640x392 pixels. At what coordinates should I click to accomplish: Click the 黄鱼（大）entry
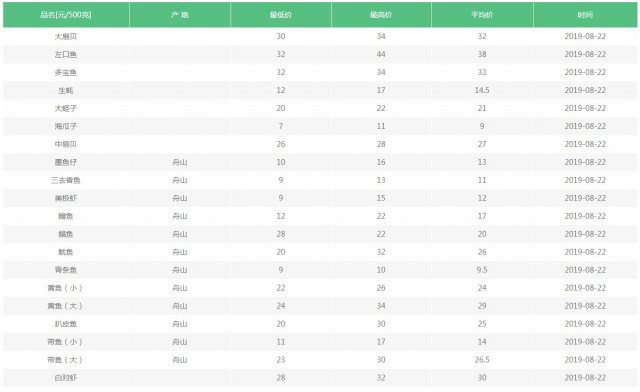(x=66, y=306)
